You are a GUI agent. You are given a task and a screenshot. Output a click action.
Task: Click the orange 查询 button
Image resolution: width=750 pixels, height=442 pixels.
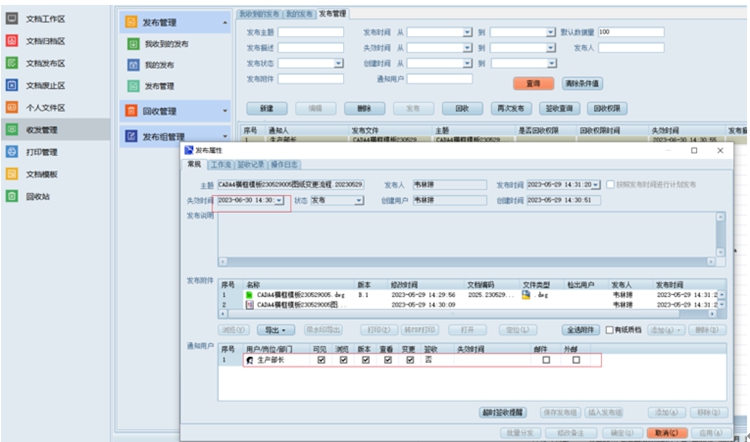pyautogui.click(x=533, y=82)
